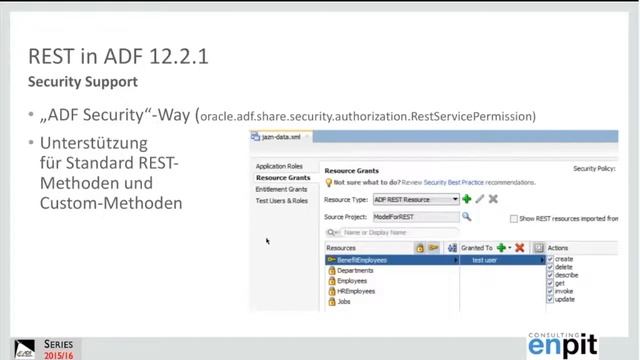Image resolution: width=640 pixels, height=360 pixels.
Task: Follow the Security Best Practice link
Action: [x=453, y=182]
